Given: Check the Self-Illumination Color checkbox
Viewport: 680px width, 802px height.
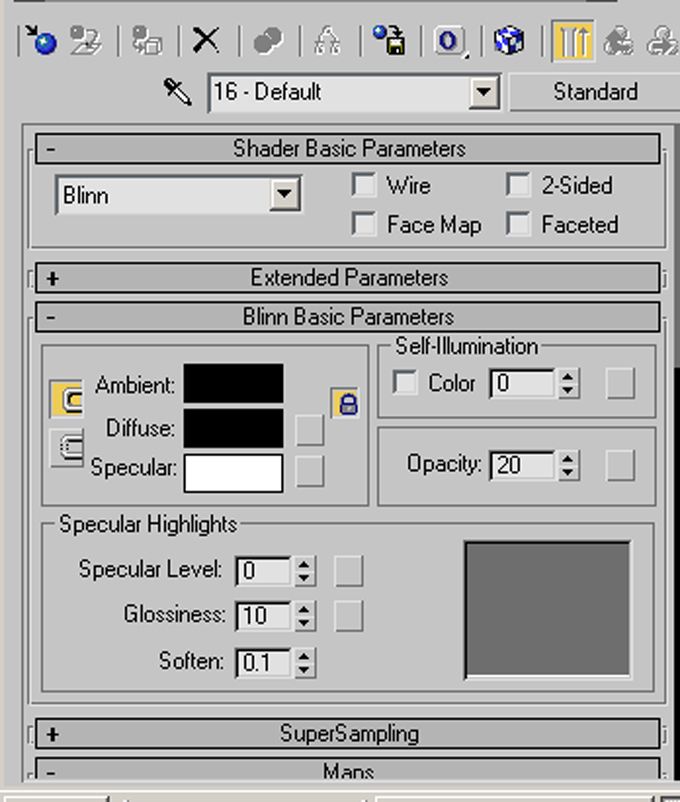Looking at the screenshot, I should tap(405, 383).
